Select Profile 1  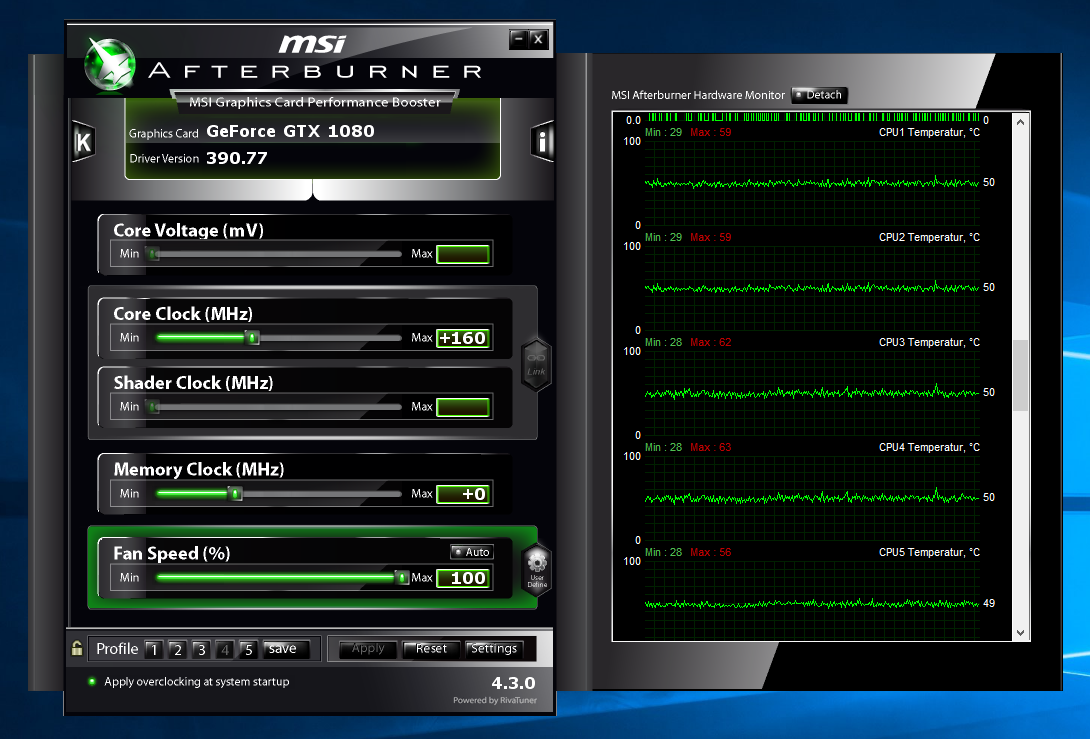tap(154, 649)
